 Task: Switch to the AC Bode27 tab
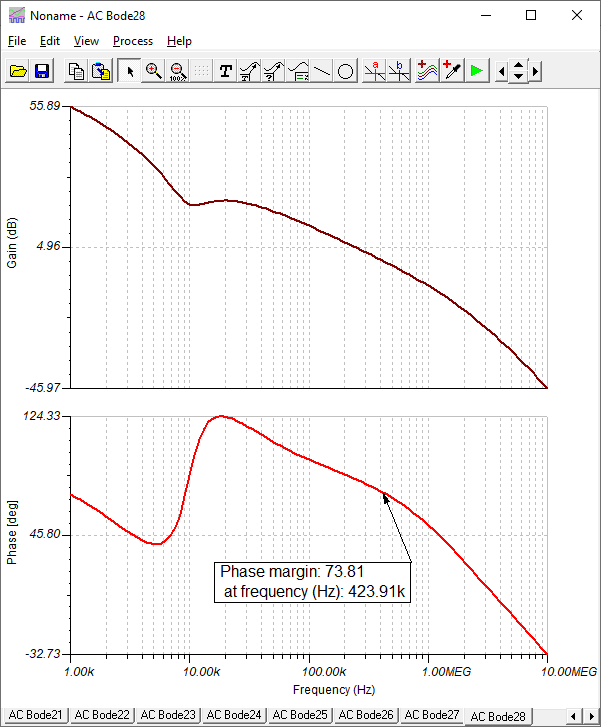[432, 714]
